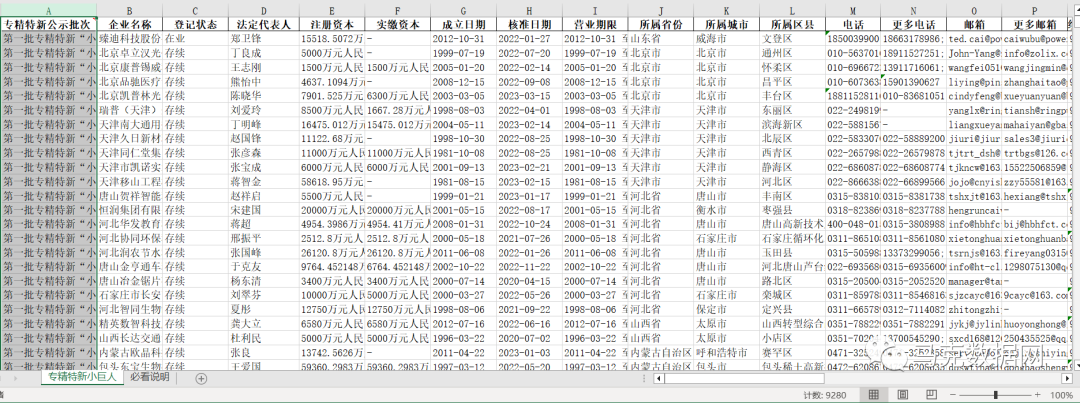Click the zoom in plus button
The width and height of the screenshot is (1080, 403).
pyautogui.click(x=1036, y=395)
